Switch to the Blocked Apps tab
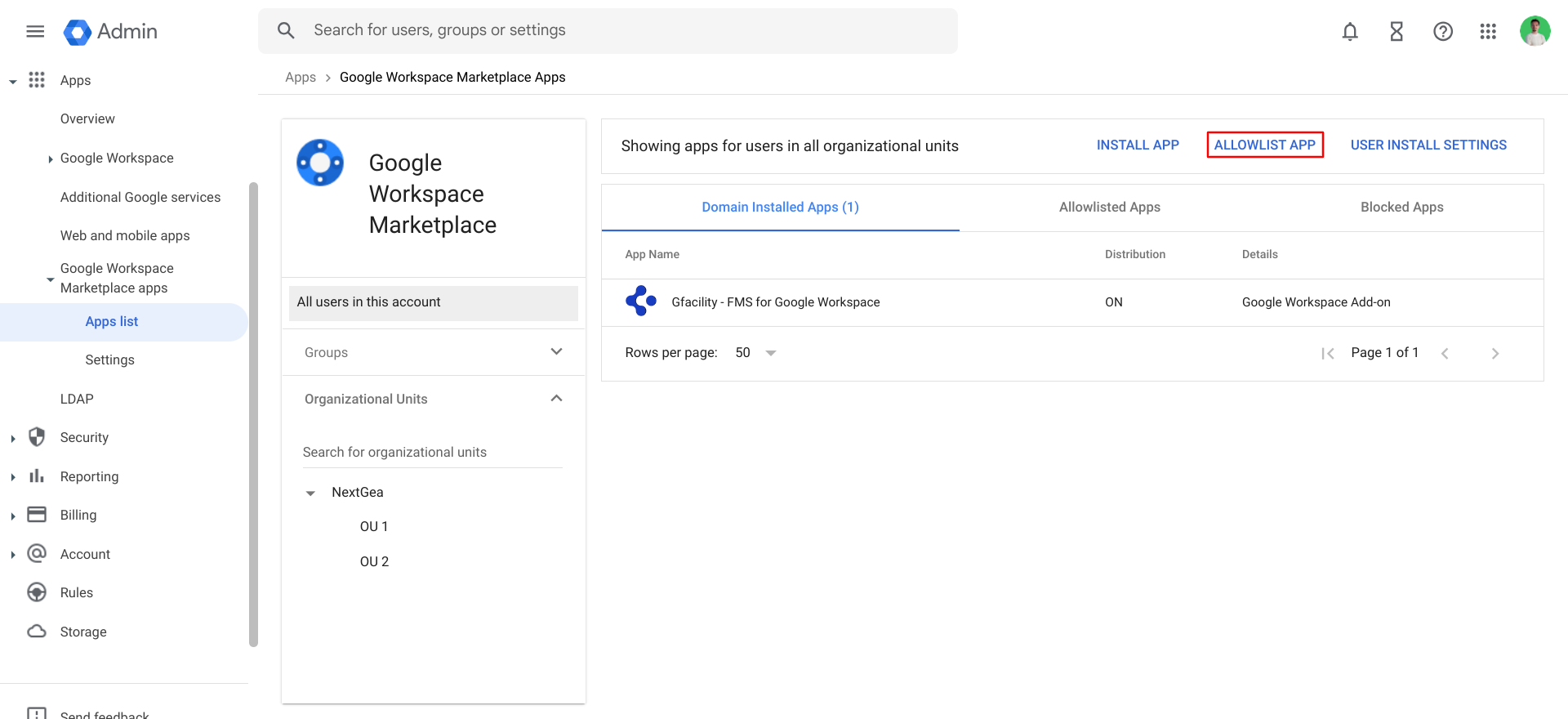1568x719 pixels. click(1401, 208)
